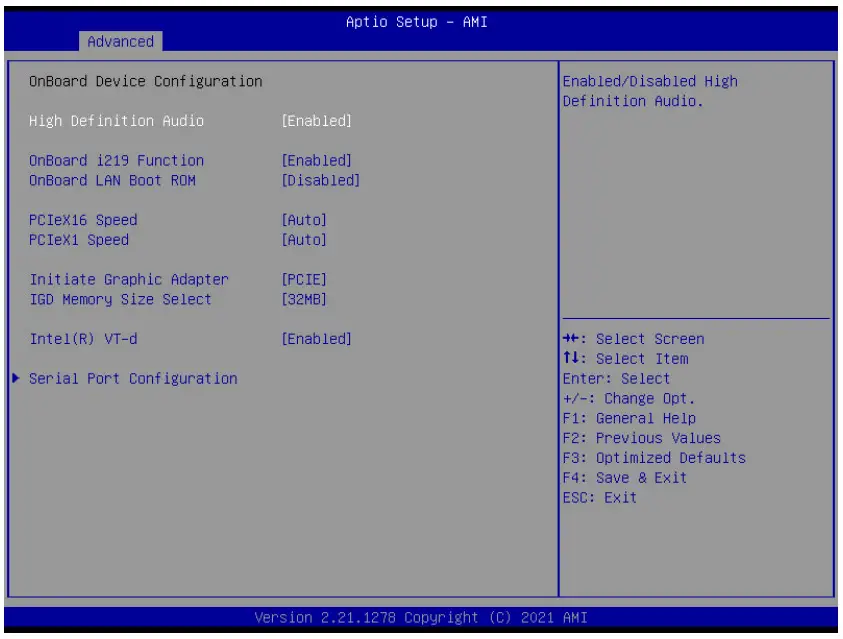Click F2: Previous Values hint
This screenshot has height=639, width=843.
(641, 439)
